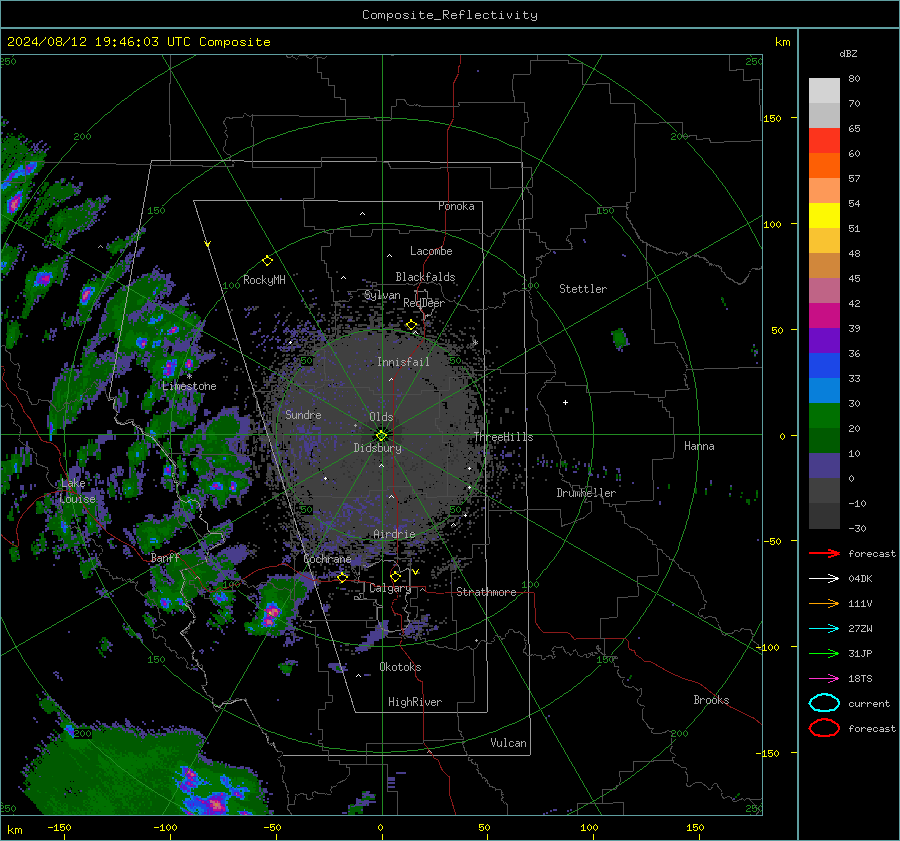The image size is (900, 841).
Task: Click the Innisfail label on the map
Action: [x=403, y=362]
